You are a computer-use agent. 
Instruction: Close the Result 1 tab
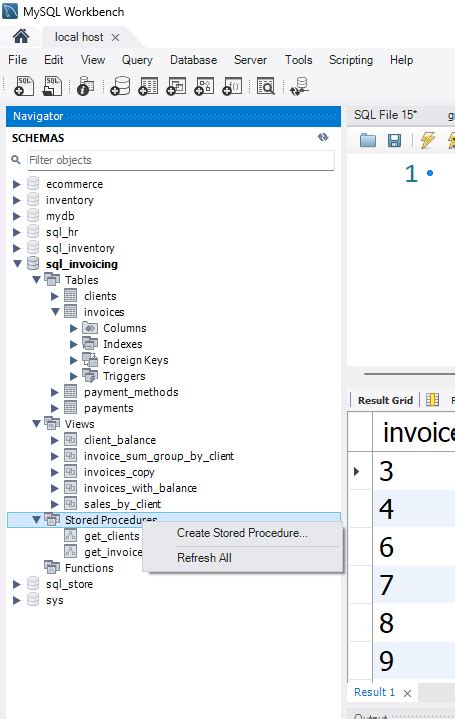(x=407, y=693)
